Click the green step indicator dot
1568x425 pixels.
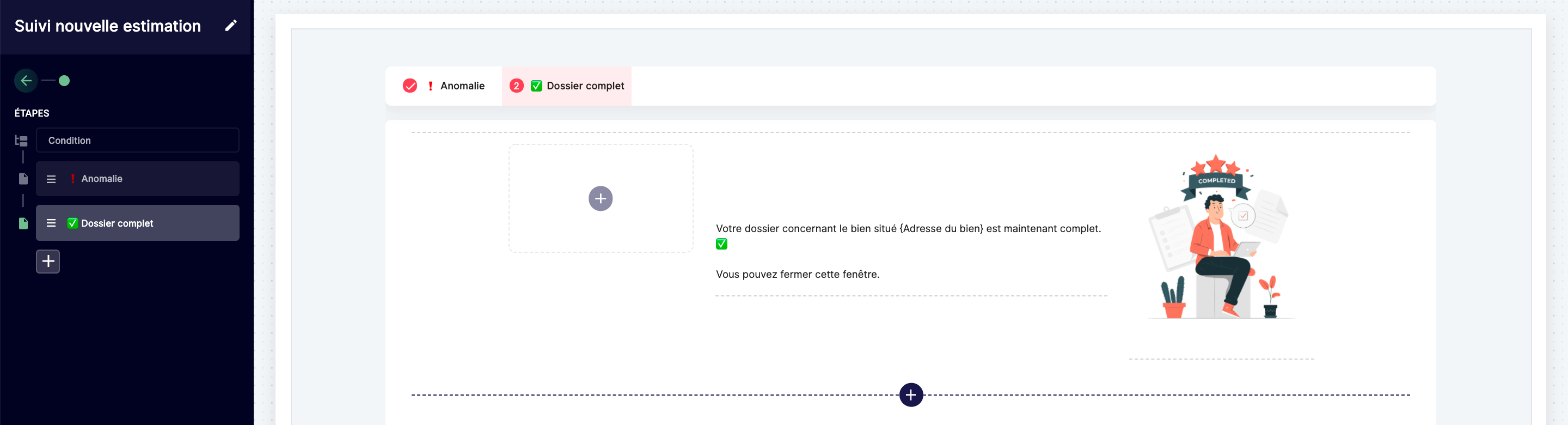click(64, 81)
